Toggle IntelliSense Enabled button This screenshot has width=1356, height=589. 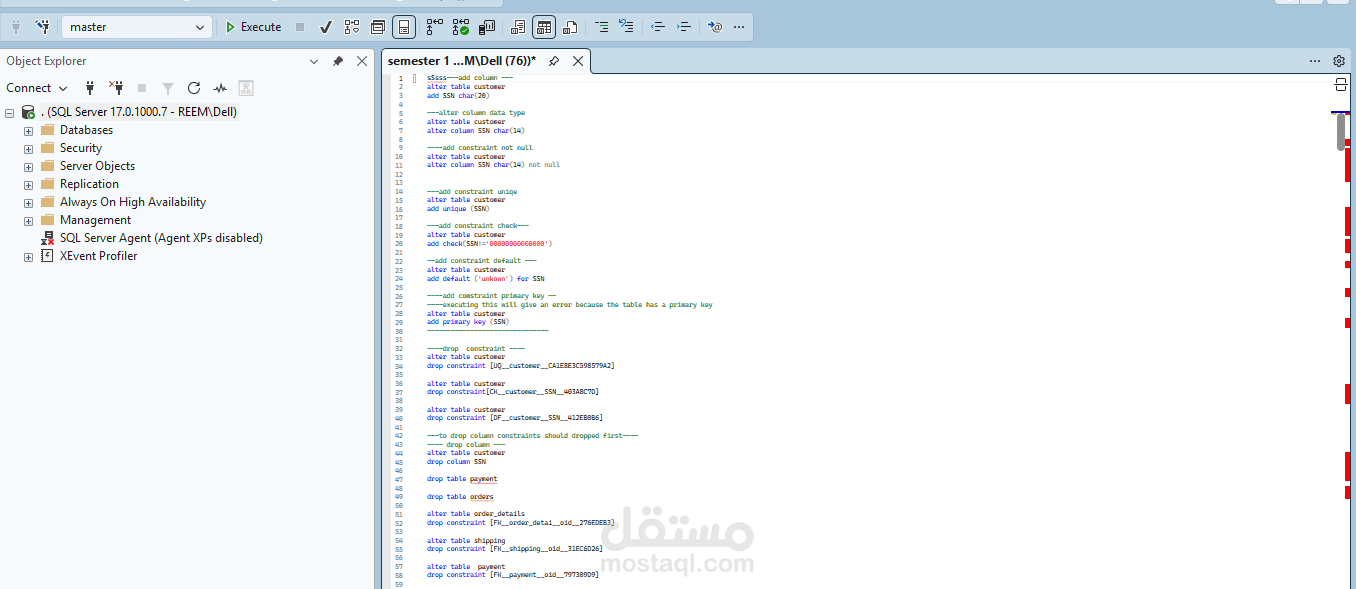coord(404,27)
